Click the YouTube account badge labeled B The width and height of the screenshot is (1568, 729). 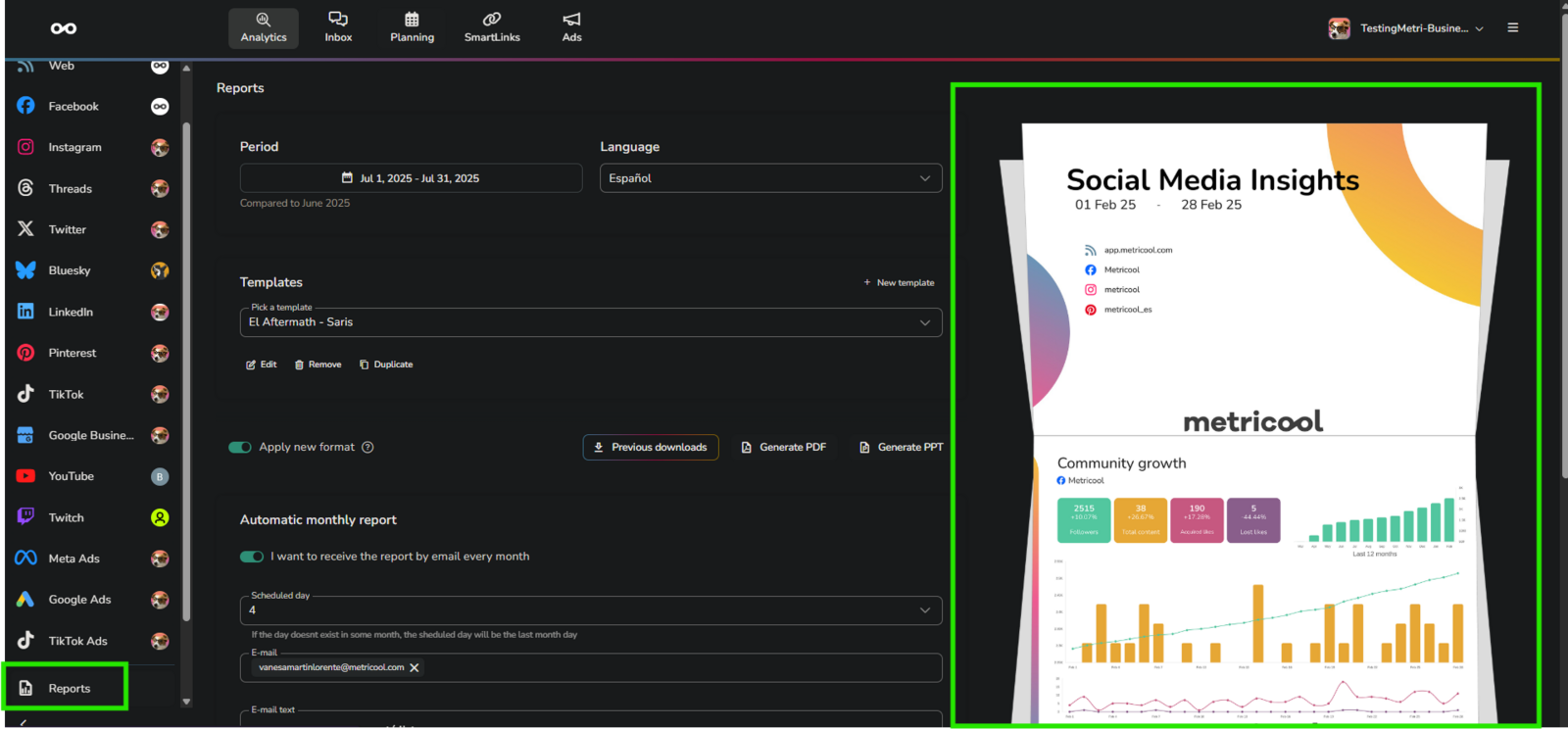point(160,476)
